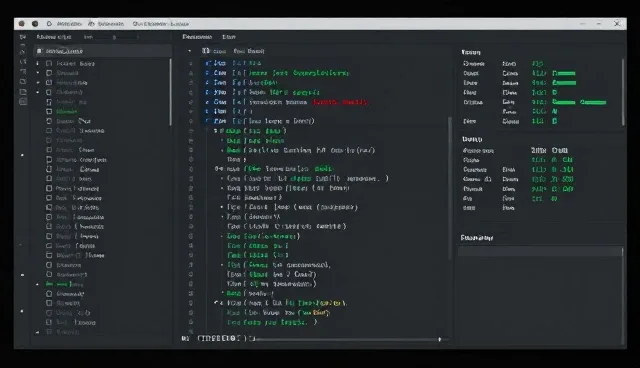
Task: Click the code editor's vertical scrollbar
Action: (450, 188)
